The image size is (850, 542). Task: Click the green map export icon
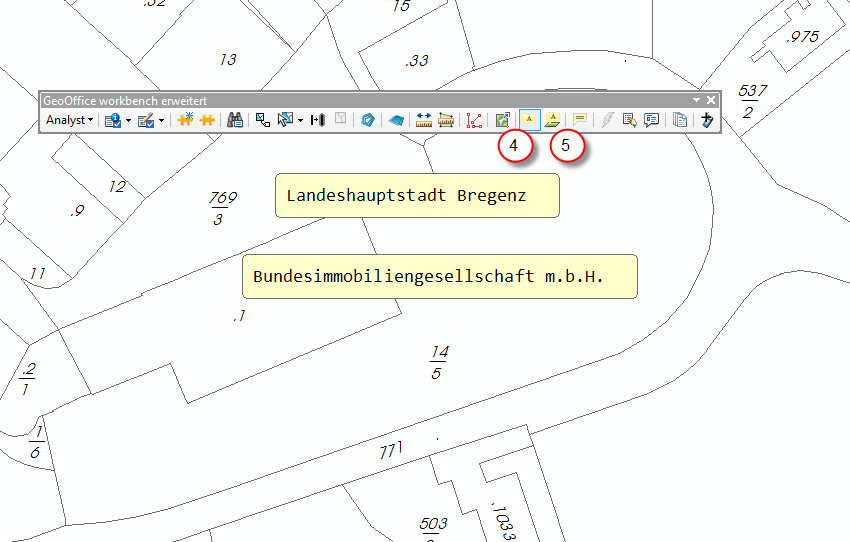(x=503, y=120)
